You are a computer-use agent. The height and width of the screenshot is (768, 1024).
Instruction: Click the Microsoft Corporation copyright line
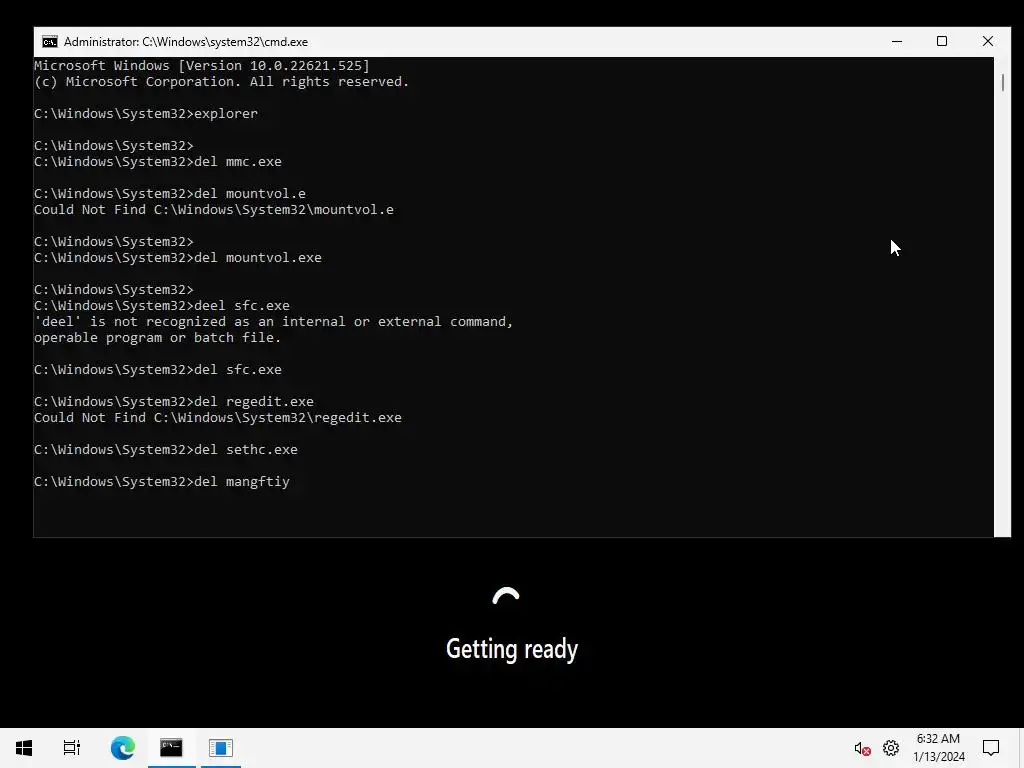click(221, 82)
